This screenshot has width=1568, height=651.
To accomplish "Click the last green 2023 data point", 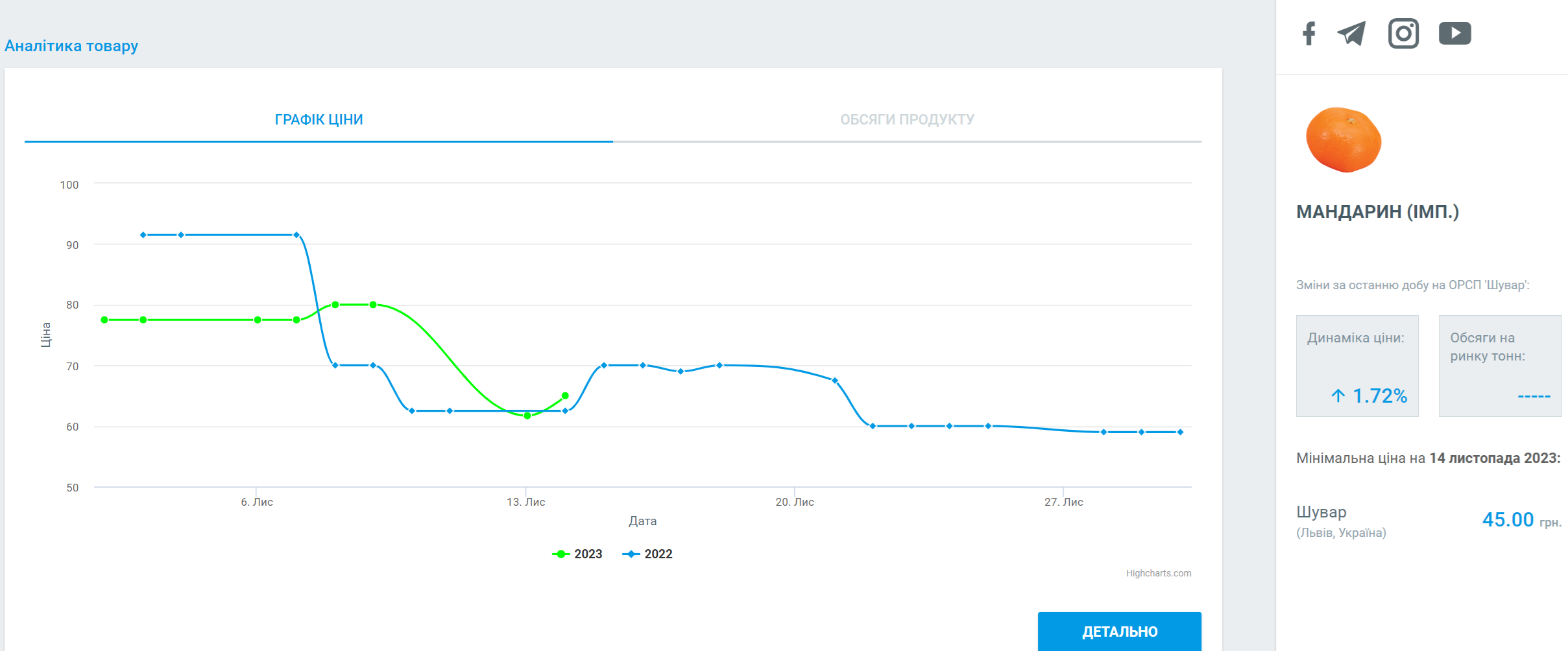I will pyautogui.click(x=565, y=396).
